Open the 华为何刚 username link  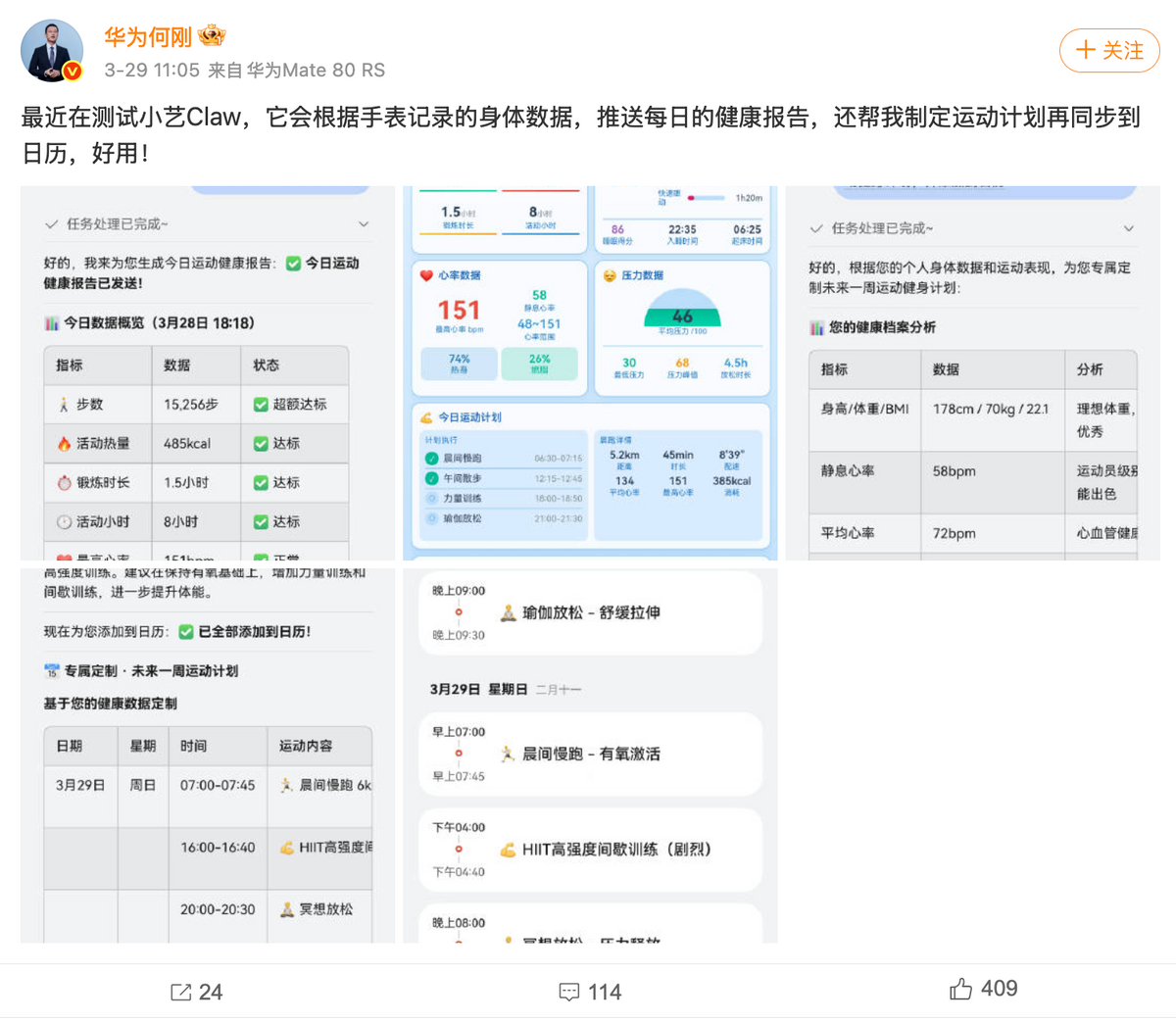point(148,37)
